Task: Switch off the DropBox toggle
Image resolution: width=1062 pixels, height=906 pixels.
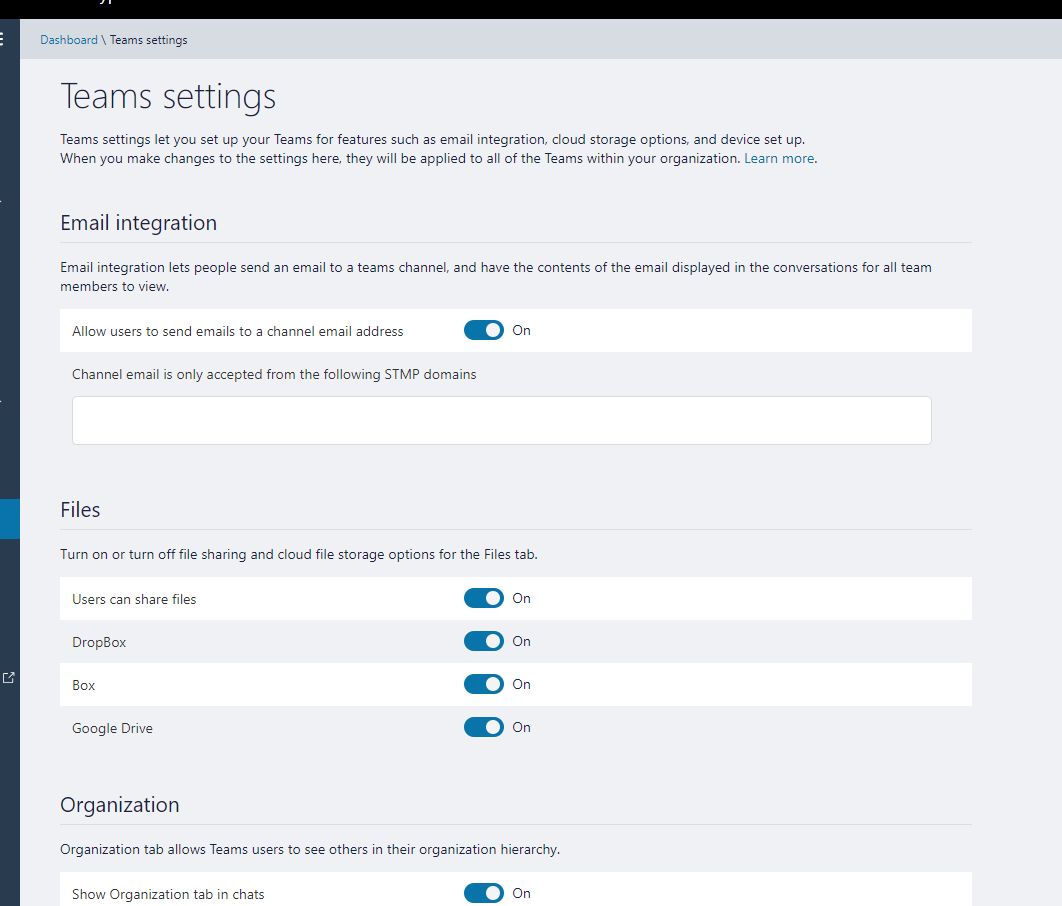Action: coord(484,641)
